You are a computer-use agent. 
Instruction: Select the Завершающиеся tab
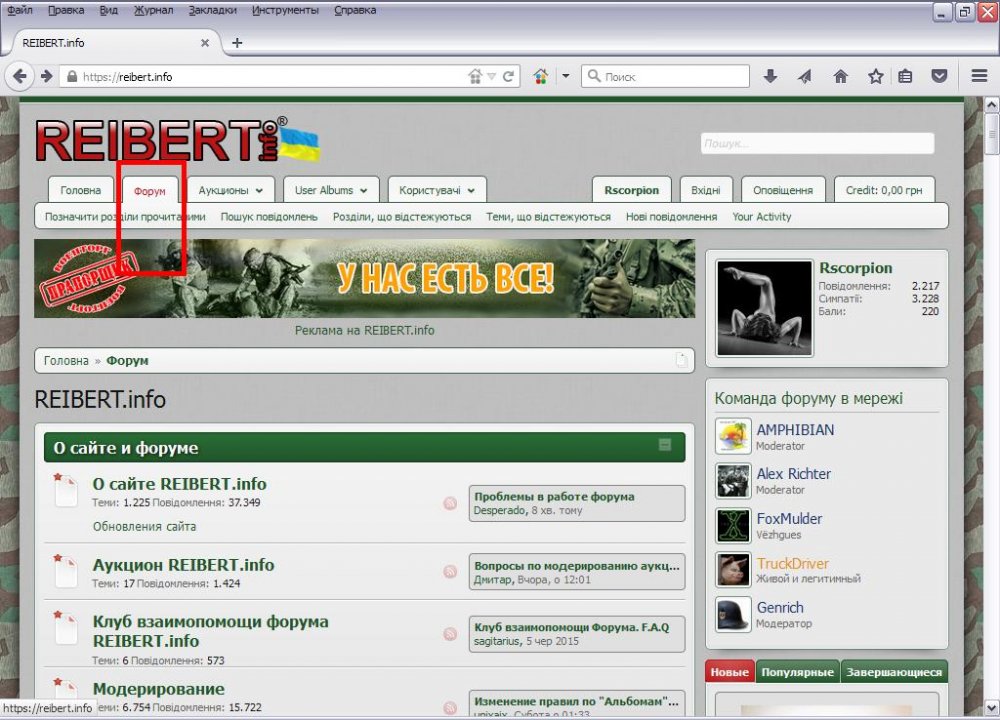[x=894, y=673]
